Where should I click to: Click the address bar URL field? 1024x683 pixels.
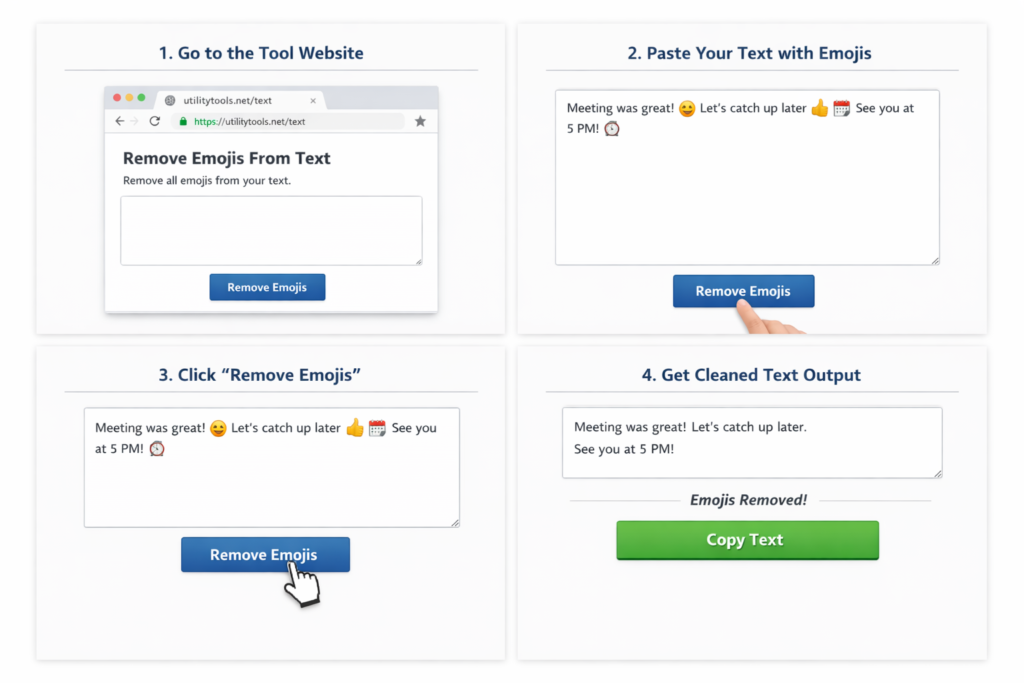click(290, 121)
